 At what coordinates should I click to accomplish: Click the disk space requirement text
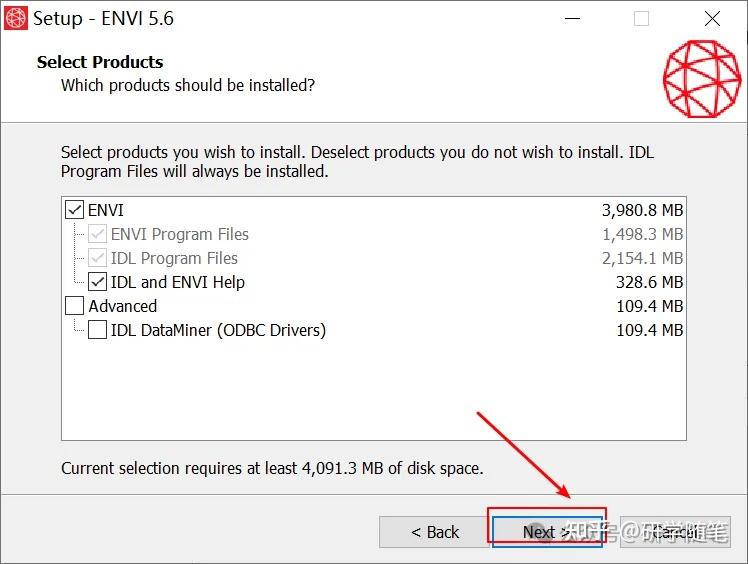click(272, 468)
